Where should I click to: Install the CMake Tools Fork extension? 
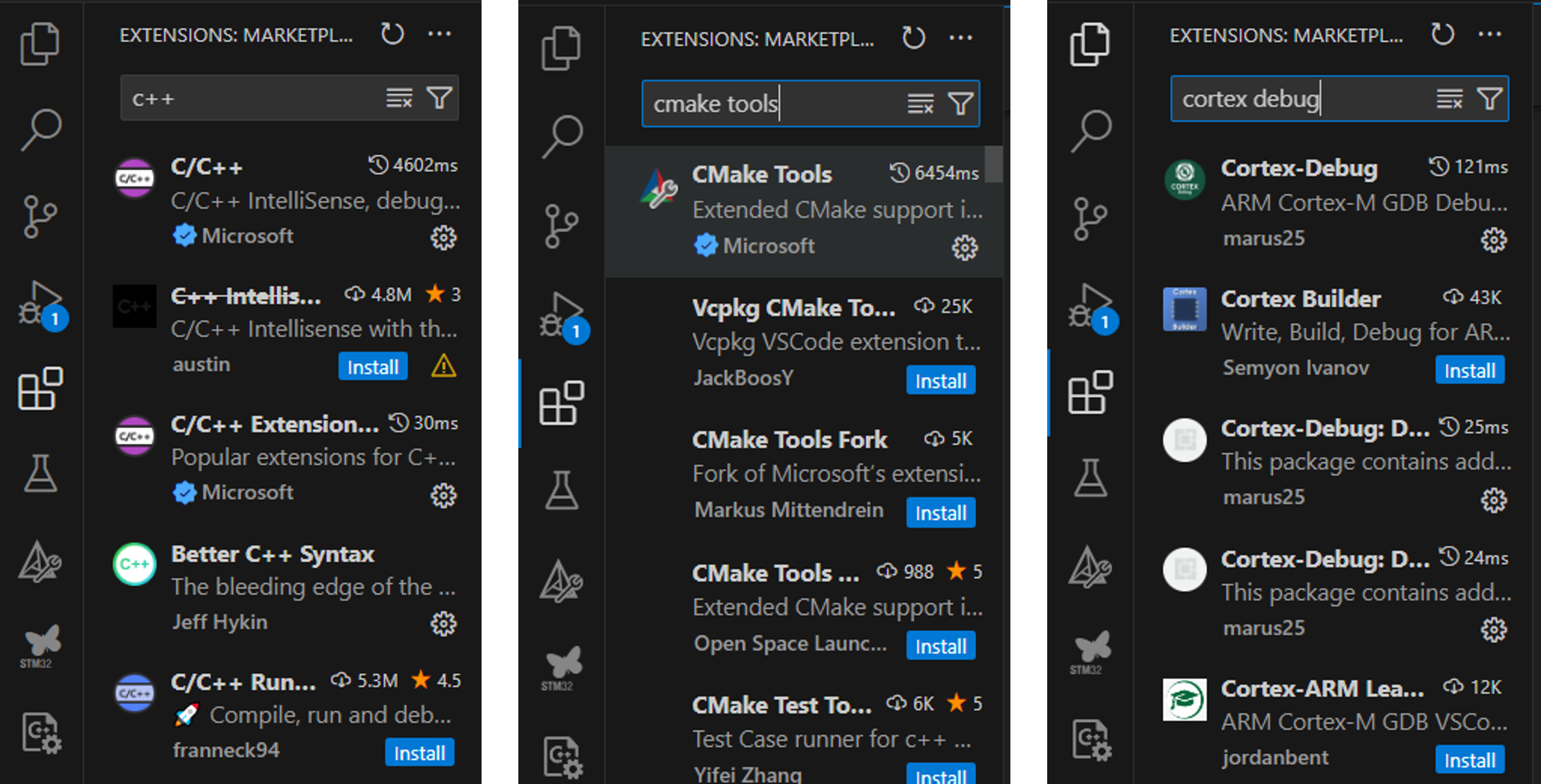coord(940,513)
